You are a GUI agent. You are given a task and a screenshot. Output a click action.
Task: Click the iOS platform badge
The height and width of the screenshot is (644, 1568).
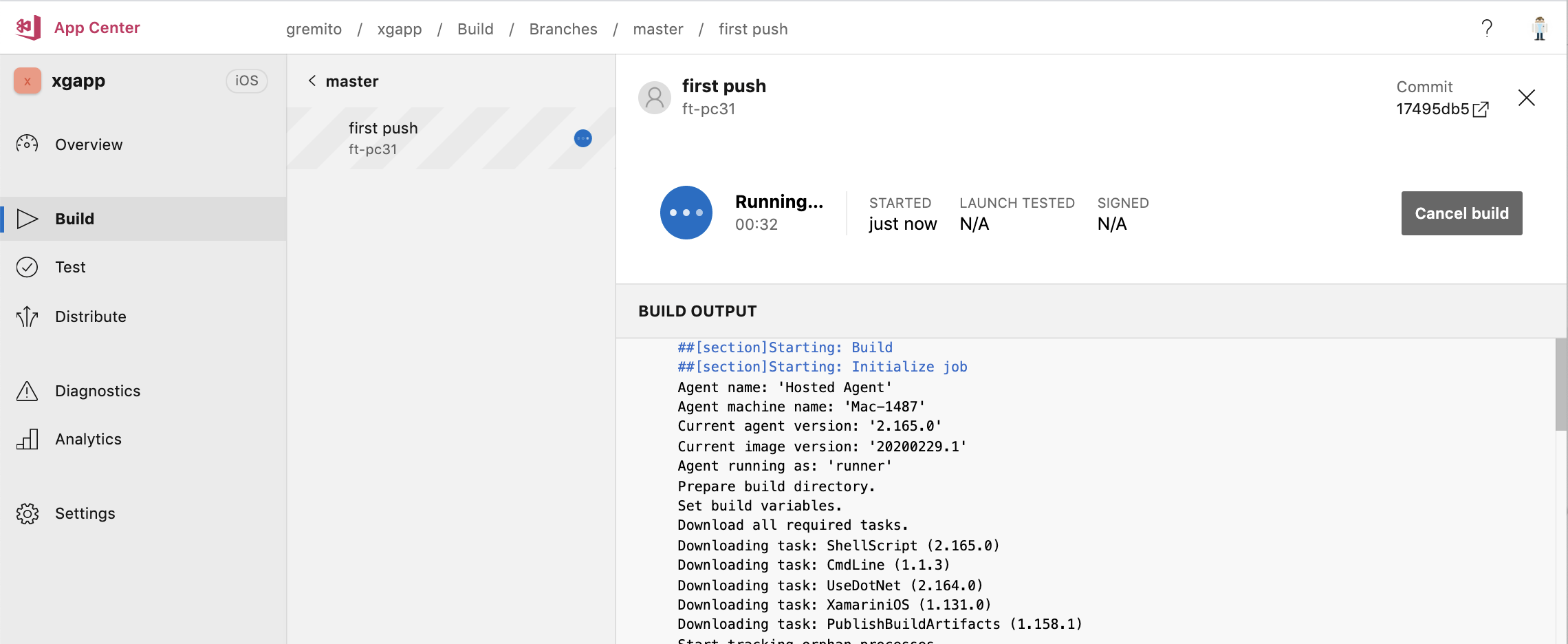pos(247,80)
